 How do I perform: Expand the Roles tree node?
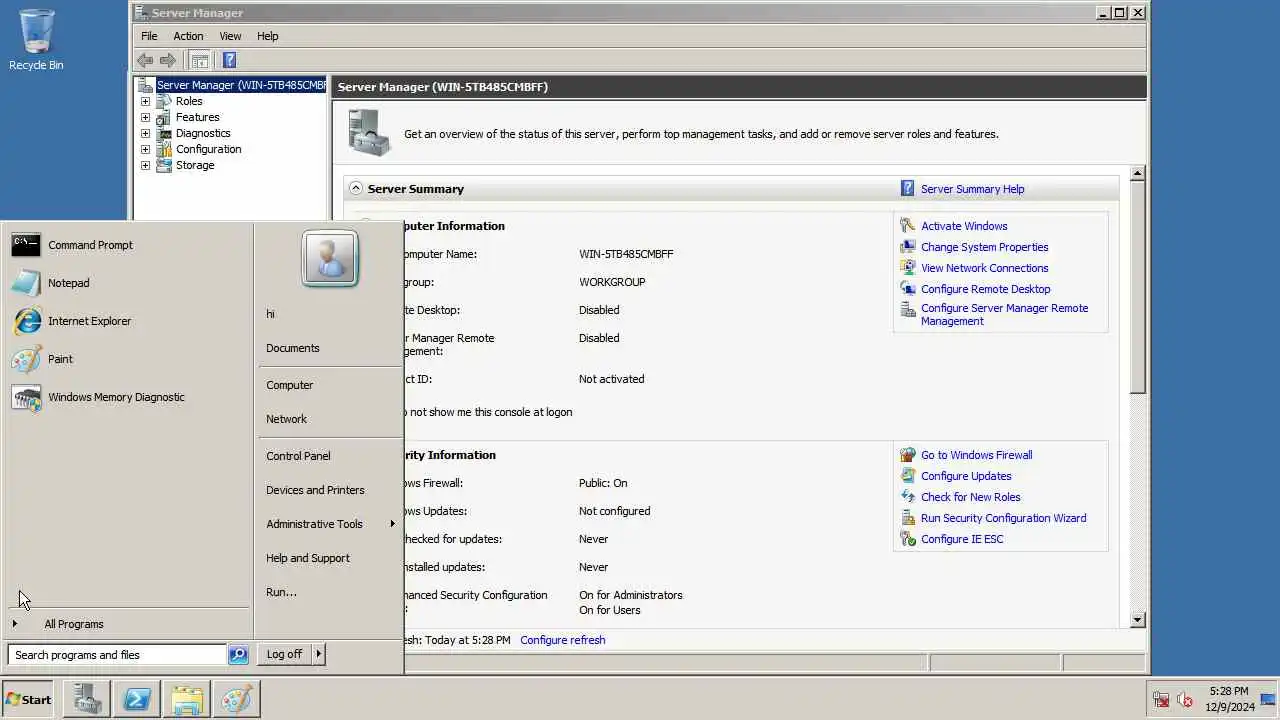(145, 101)
